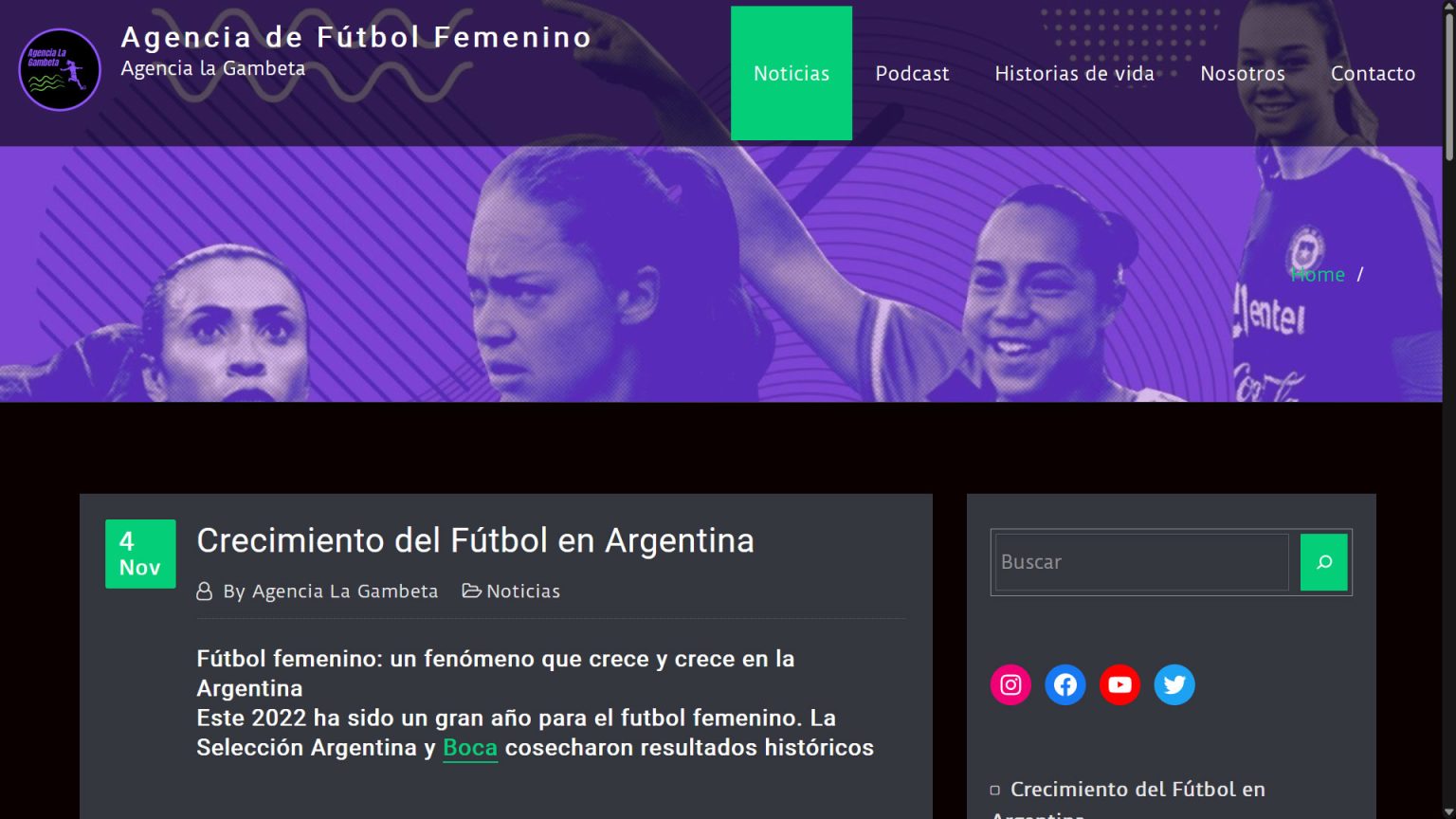
Task: Go to Historias de vida page
Action: 1074,73
